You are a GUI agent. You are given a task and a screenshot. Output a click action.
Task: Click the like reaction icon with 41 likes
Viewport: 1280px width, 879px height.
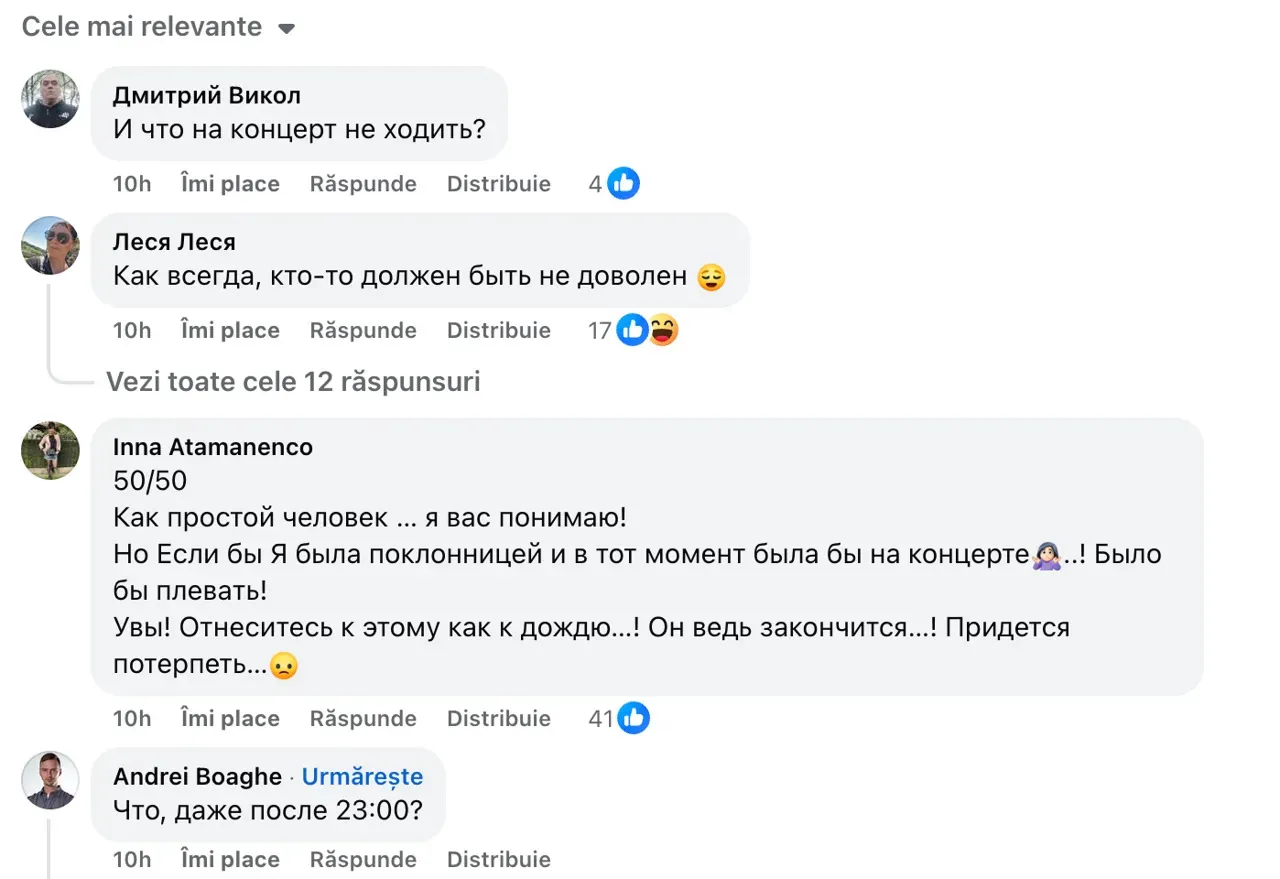tap(634, 718)
